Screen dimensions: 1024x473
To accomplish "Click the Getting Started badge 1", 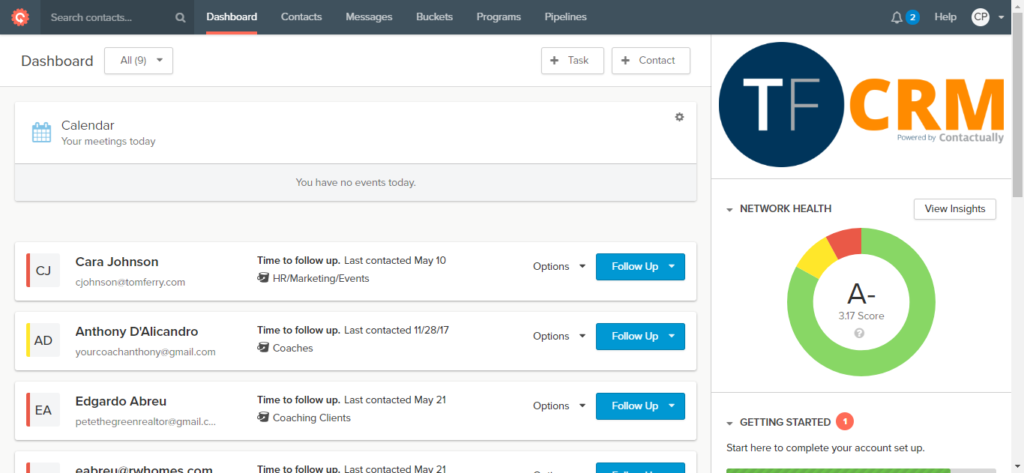I will 844,422.
